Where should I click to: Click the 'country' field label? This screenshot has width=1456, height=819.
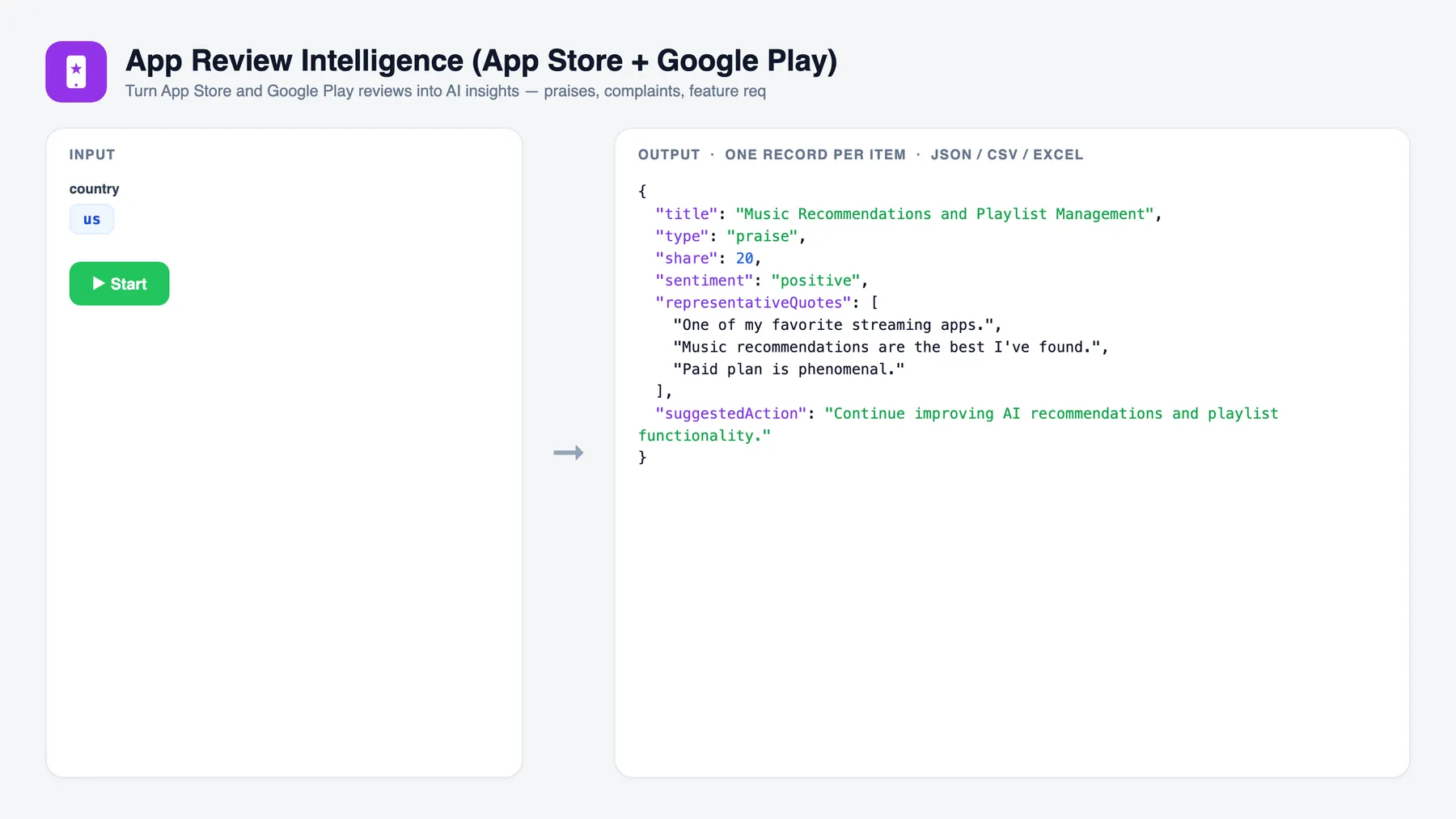click(x=94, y=189)
